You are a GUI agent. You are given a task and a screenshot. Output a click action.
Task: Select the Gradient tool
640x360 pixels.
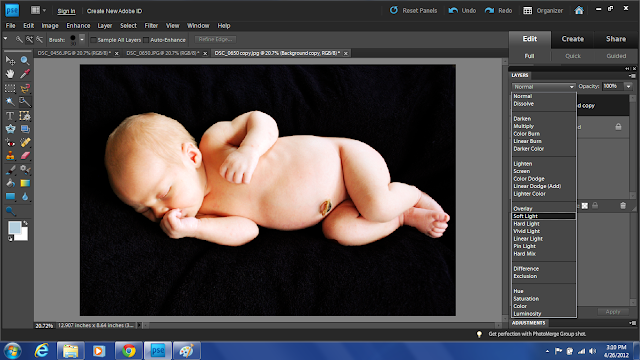pos(25,183)
